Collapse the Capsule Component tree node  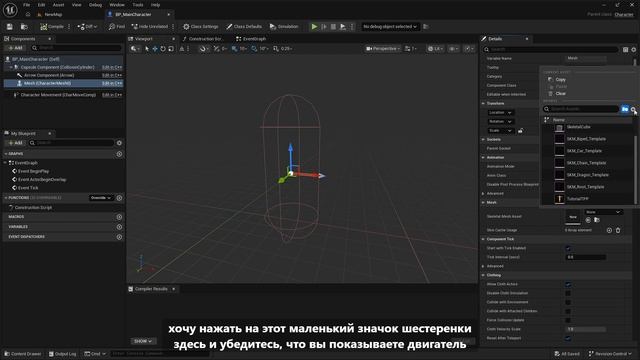point(11,67)
